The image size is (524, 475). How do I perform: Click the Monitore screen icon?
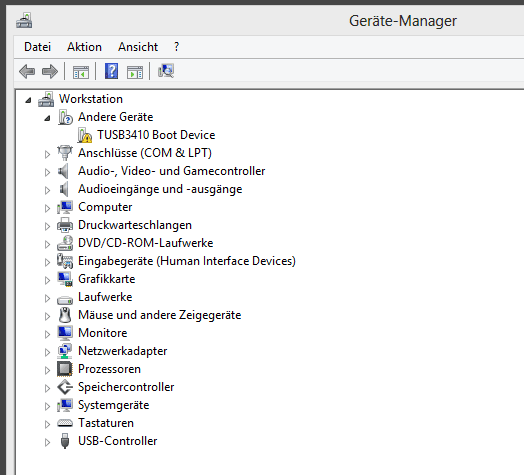[65, 333]
